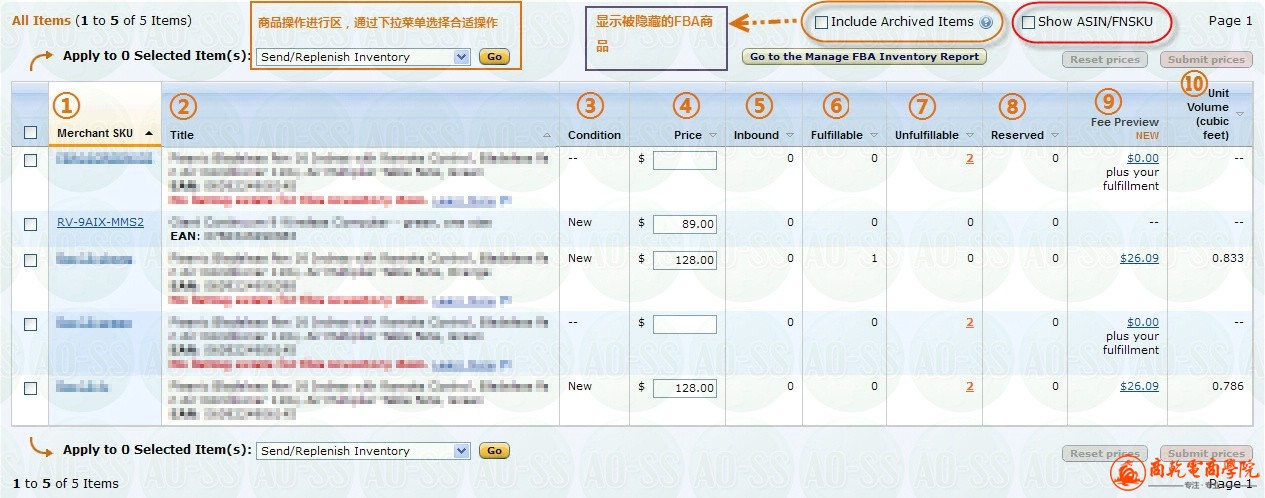Viewport: 1265px width, 498px height.
Task: Click the Condition column header
Action: coord(594,135)
